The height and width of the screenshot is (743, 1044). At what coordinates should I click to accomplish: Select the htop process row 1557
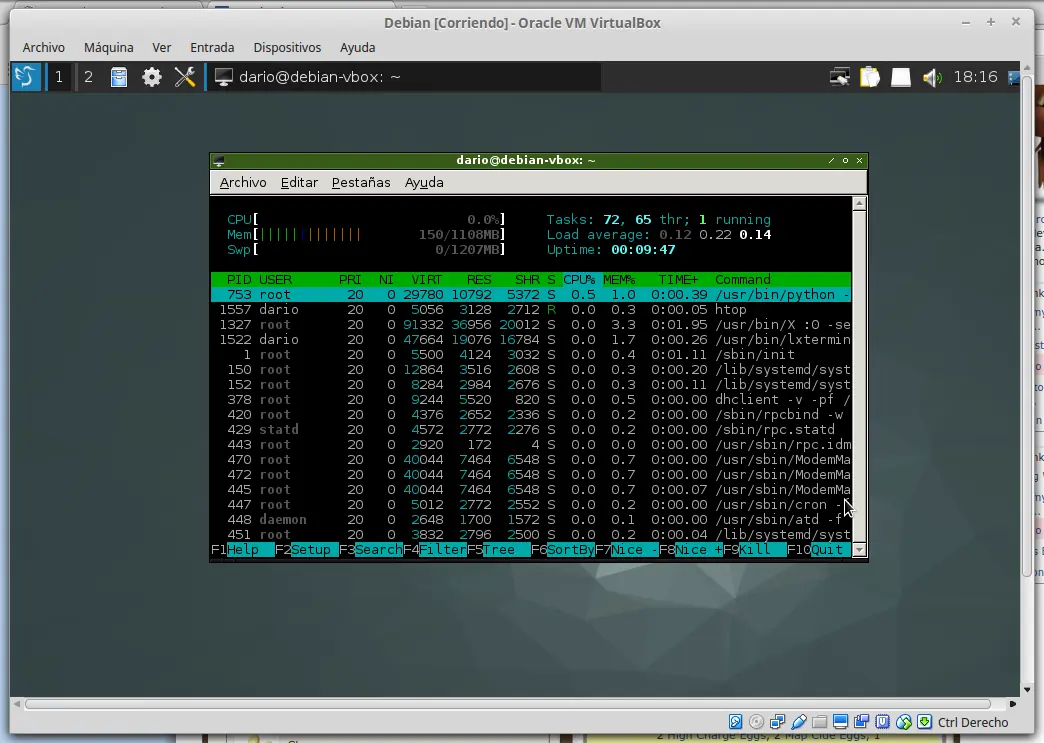(531, 310)
